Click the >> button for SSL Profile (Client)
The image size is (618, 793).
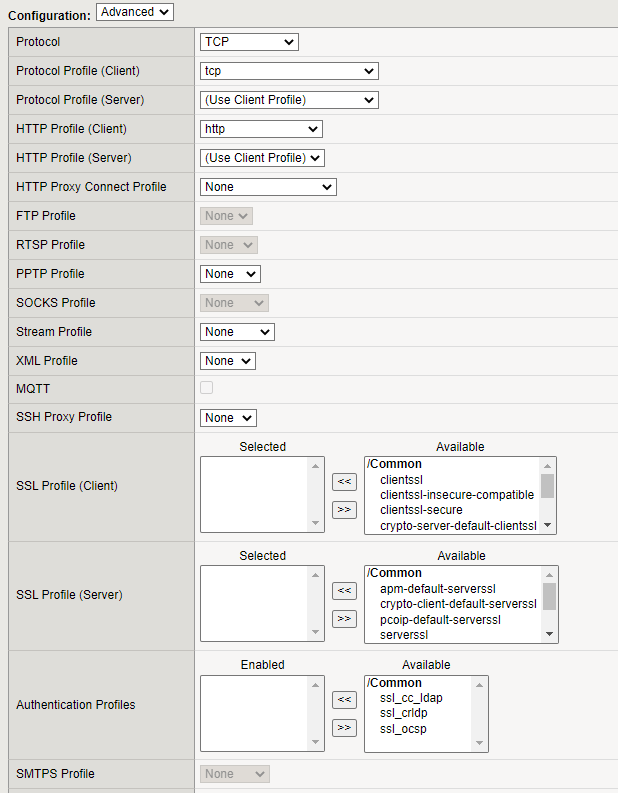(343, 509)
